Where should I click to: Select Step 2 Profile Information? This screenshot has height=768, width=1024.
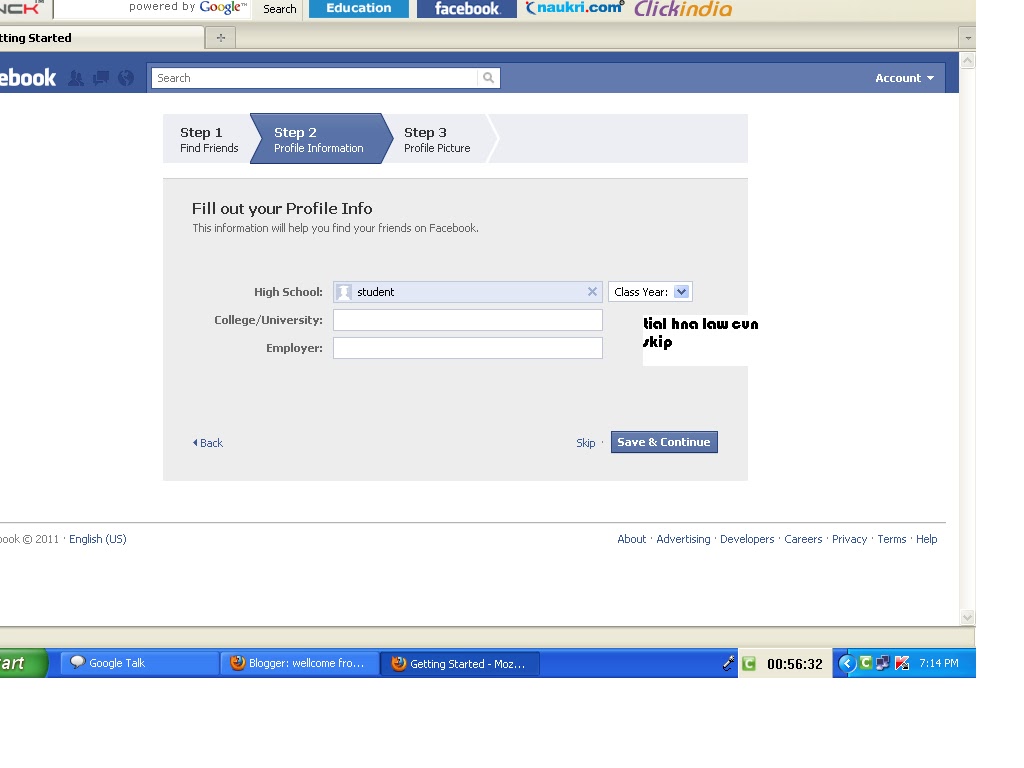click(x=319, y=139)
